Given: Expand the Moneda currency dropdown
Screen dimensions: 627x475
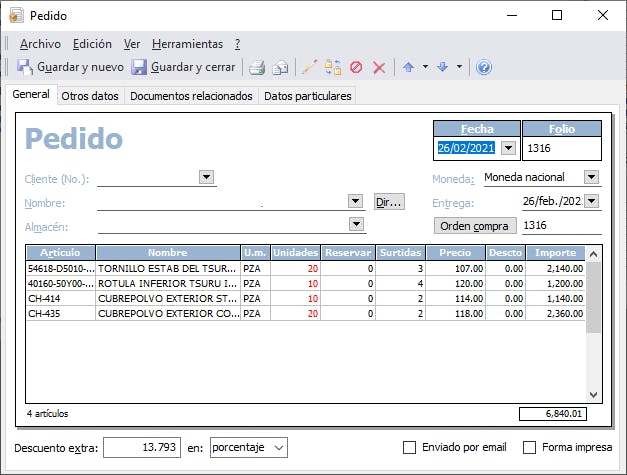Looking at the screenshot, I should pos(590,177).
